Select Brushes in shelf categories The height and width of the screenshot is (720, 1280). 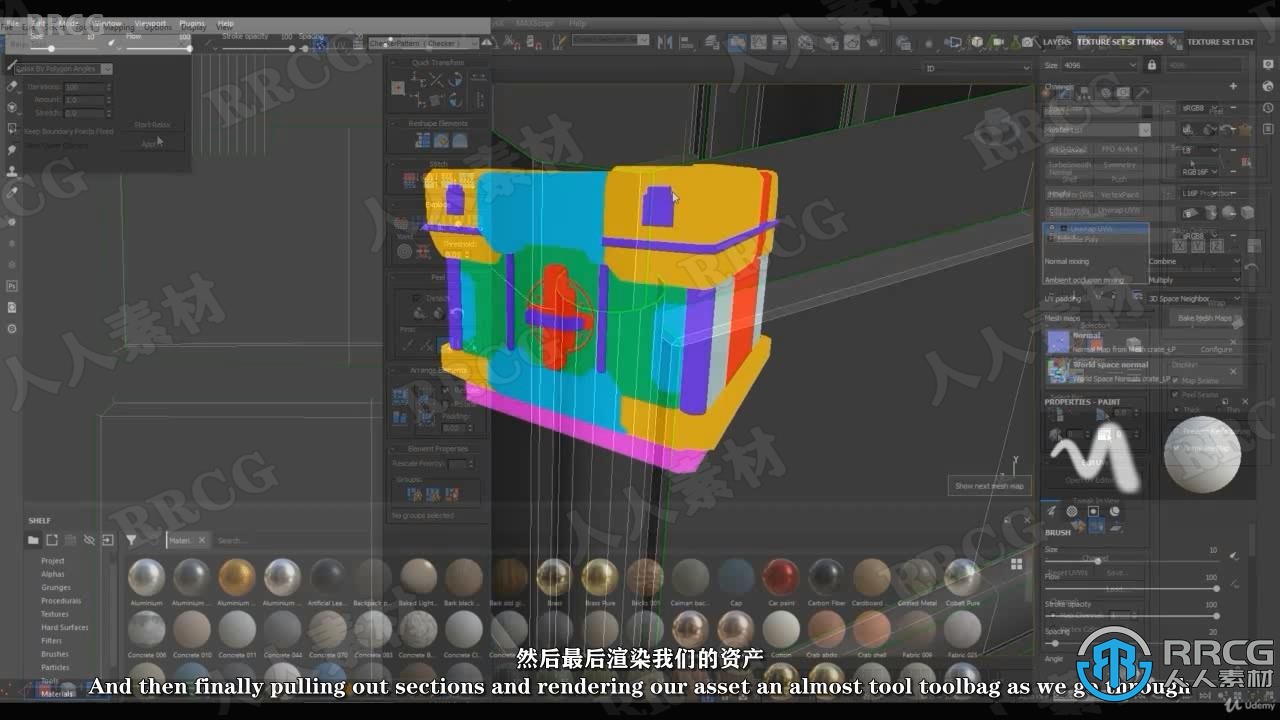pos(55,654)
